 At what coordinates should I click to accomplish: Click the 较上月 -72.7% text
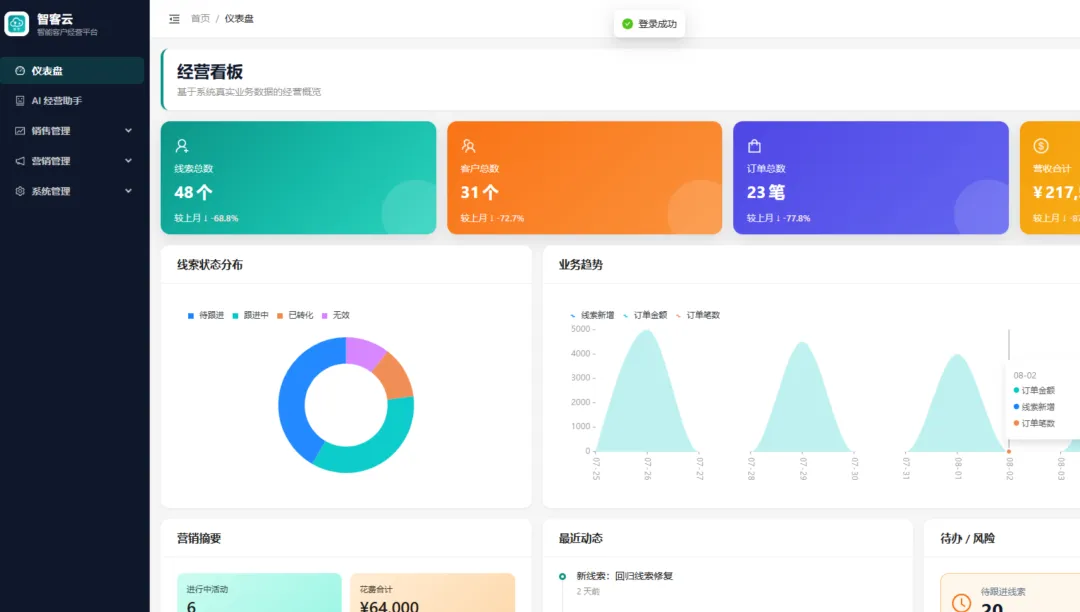492,218
